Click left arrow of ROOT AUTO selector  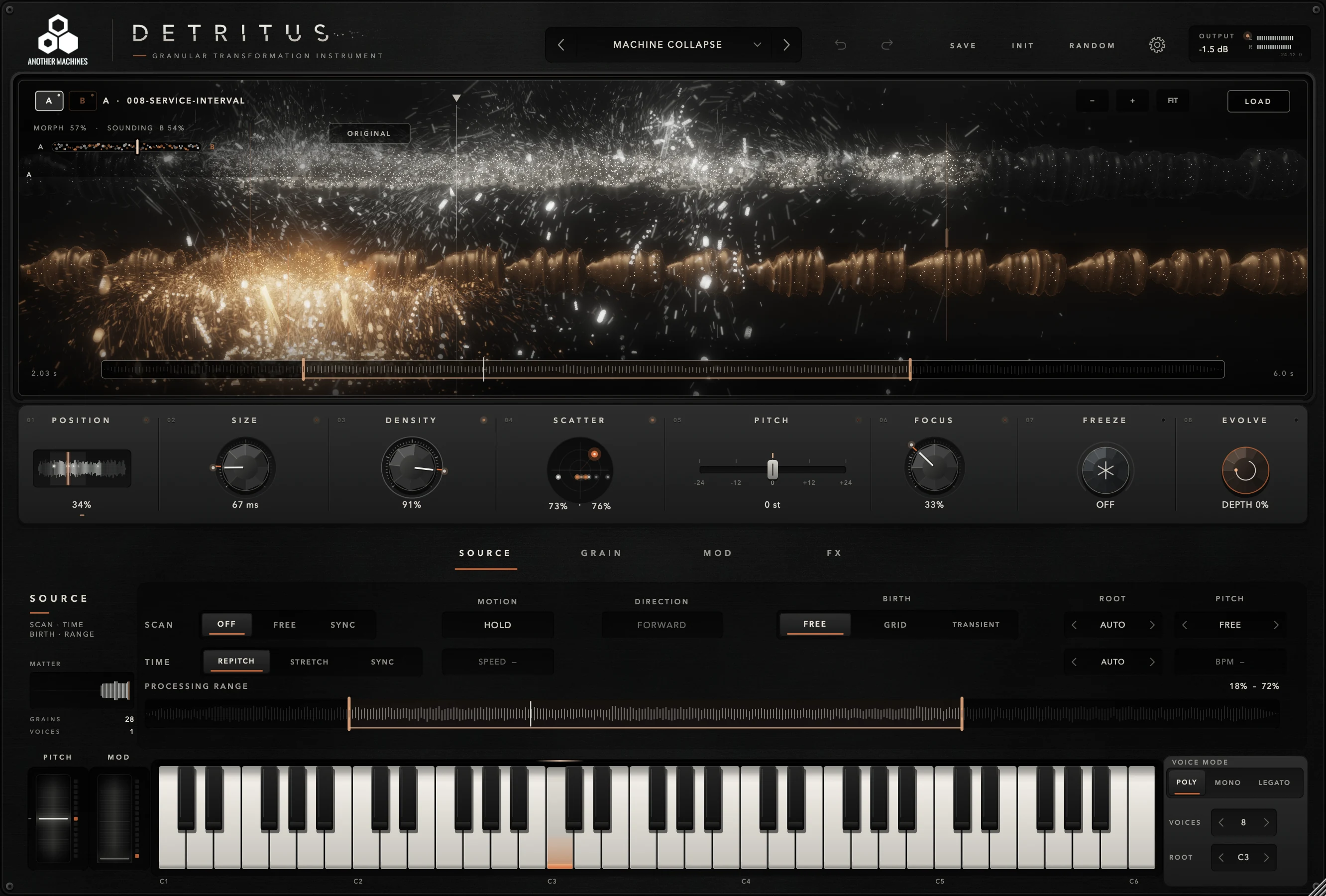coord(1074,625)
